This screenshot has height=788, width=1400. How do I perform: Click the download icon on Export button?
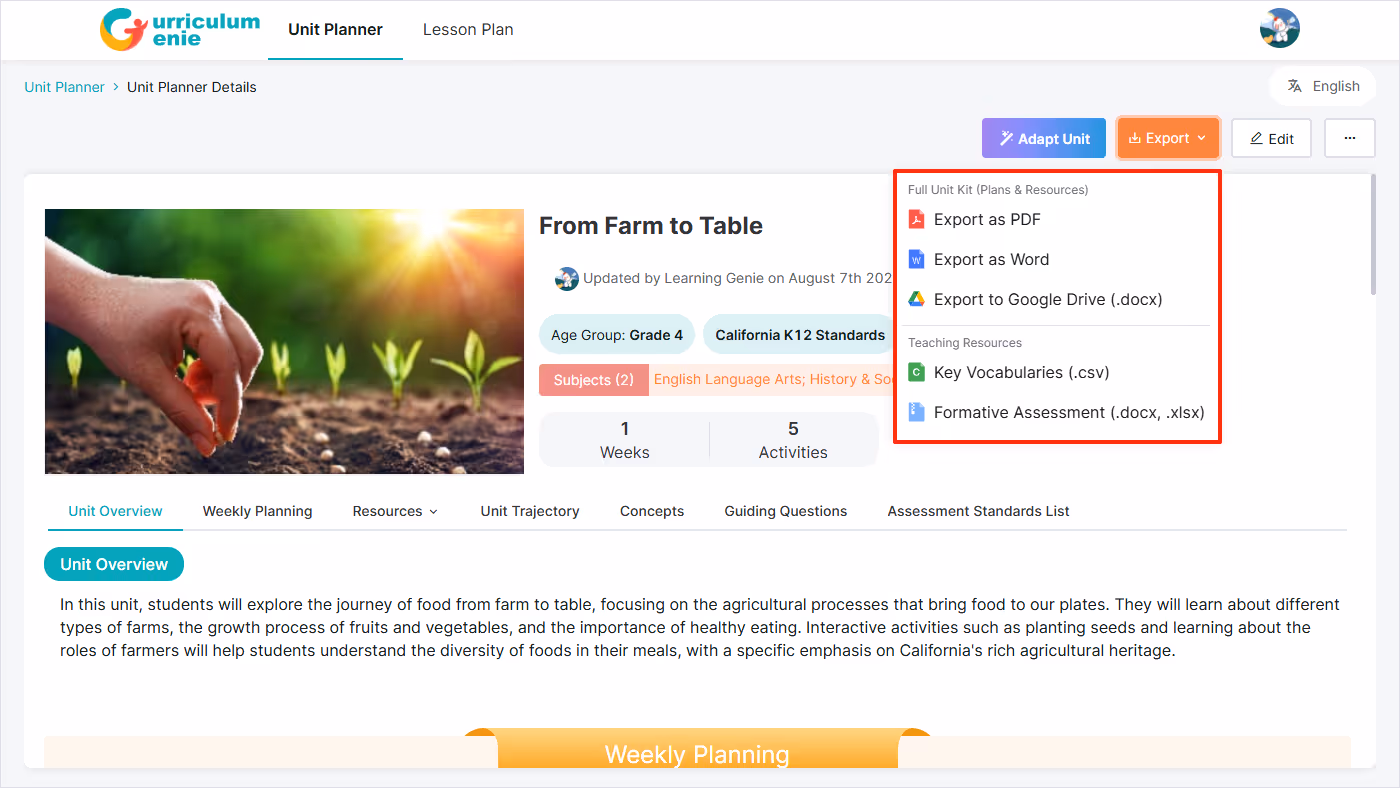click(x=1134, y=139)
